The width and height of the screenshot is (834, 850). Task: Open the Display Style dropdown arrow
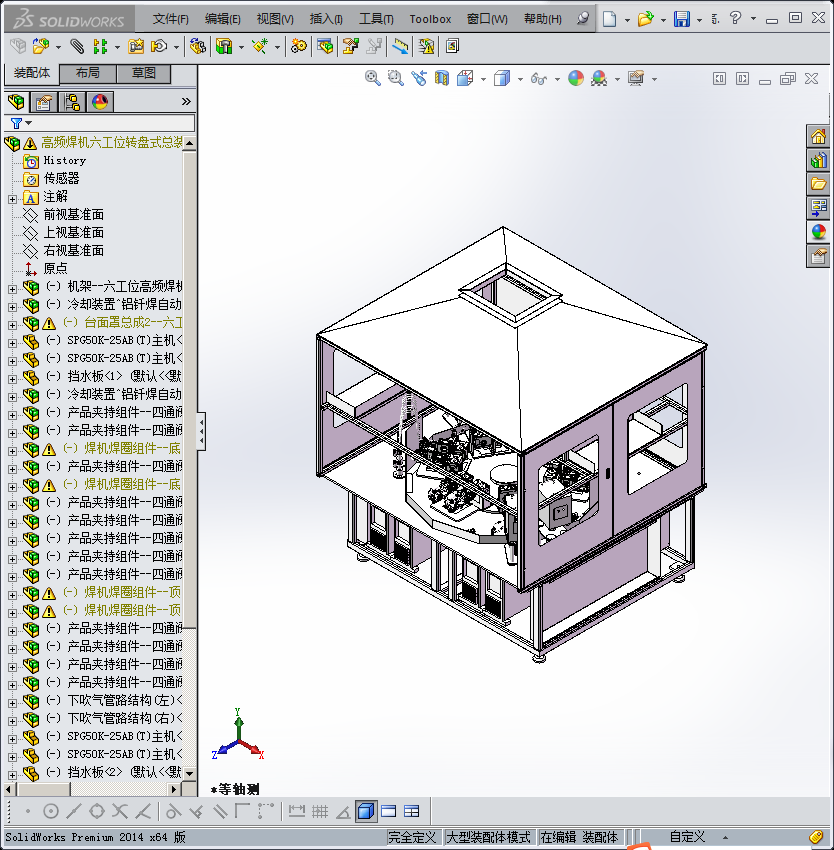click(520, 80)
